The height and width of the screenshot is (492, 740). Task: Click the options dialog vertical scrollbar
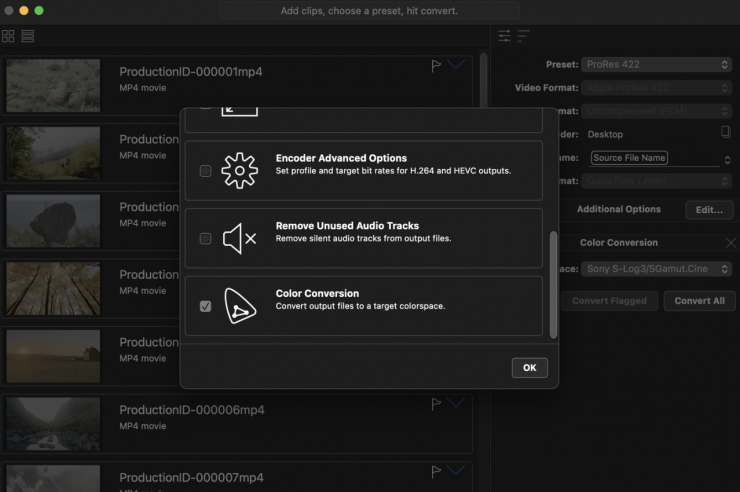click(553, 285)
